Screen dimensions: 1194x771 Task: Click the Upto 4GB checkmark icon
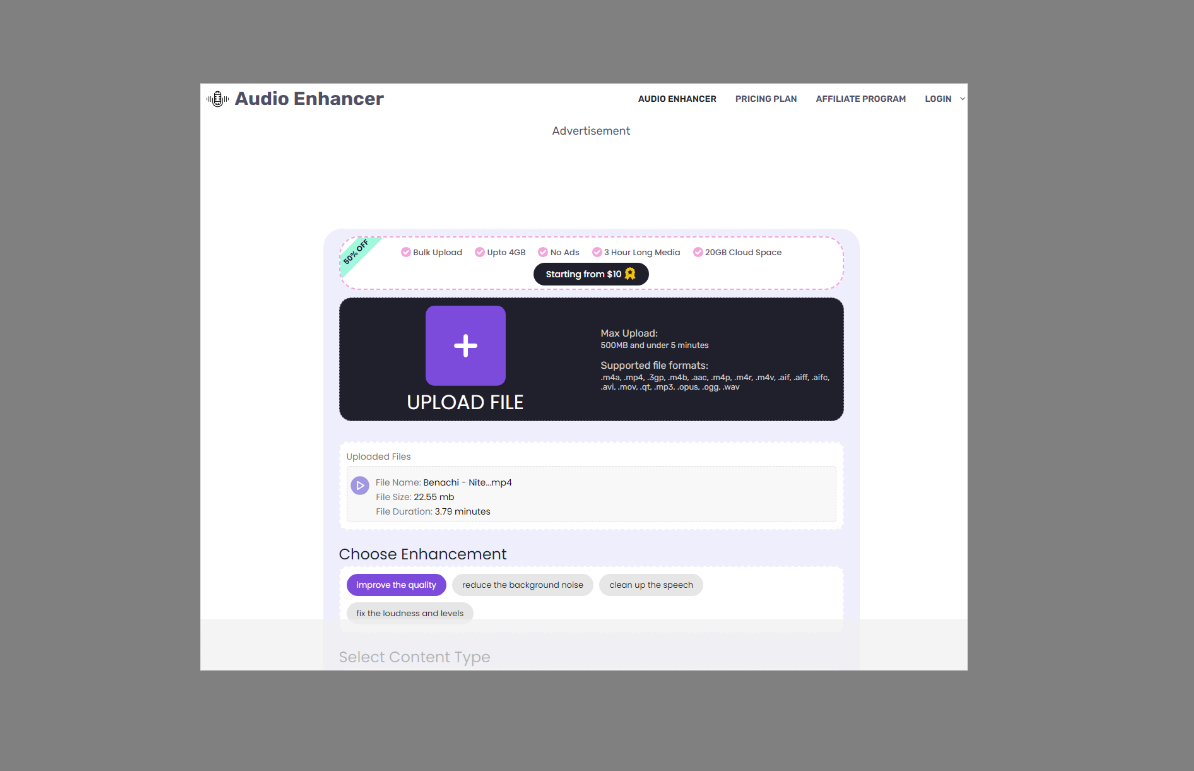tap(480, 252)
